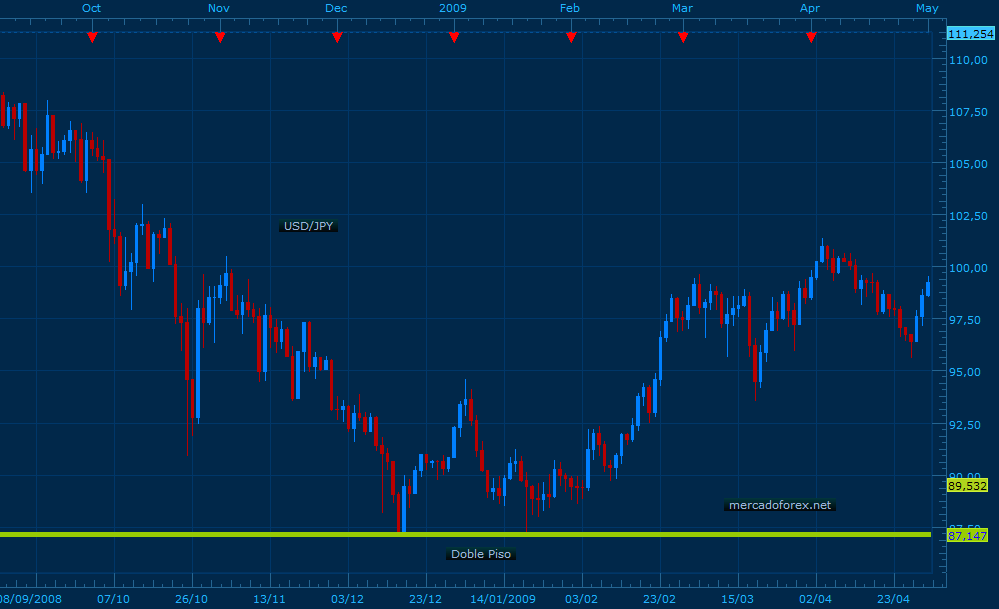Click the red triangle marker under Nov
Screen dimensions: 999x609
click(x=220, y=38)
